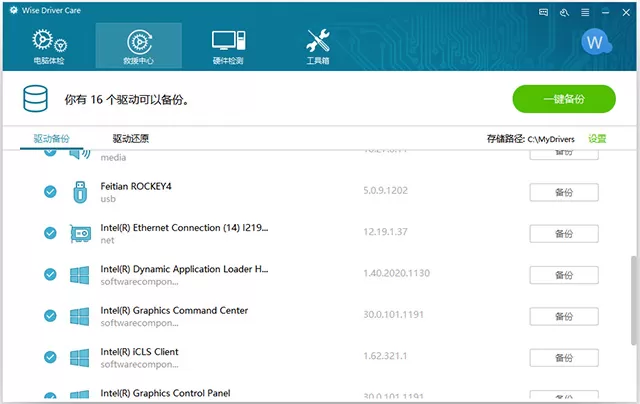Click the skin/theme icon in title bar
Viewport: 640px width, 404px height.
(x=564, y=13)
